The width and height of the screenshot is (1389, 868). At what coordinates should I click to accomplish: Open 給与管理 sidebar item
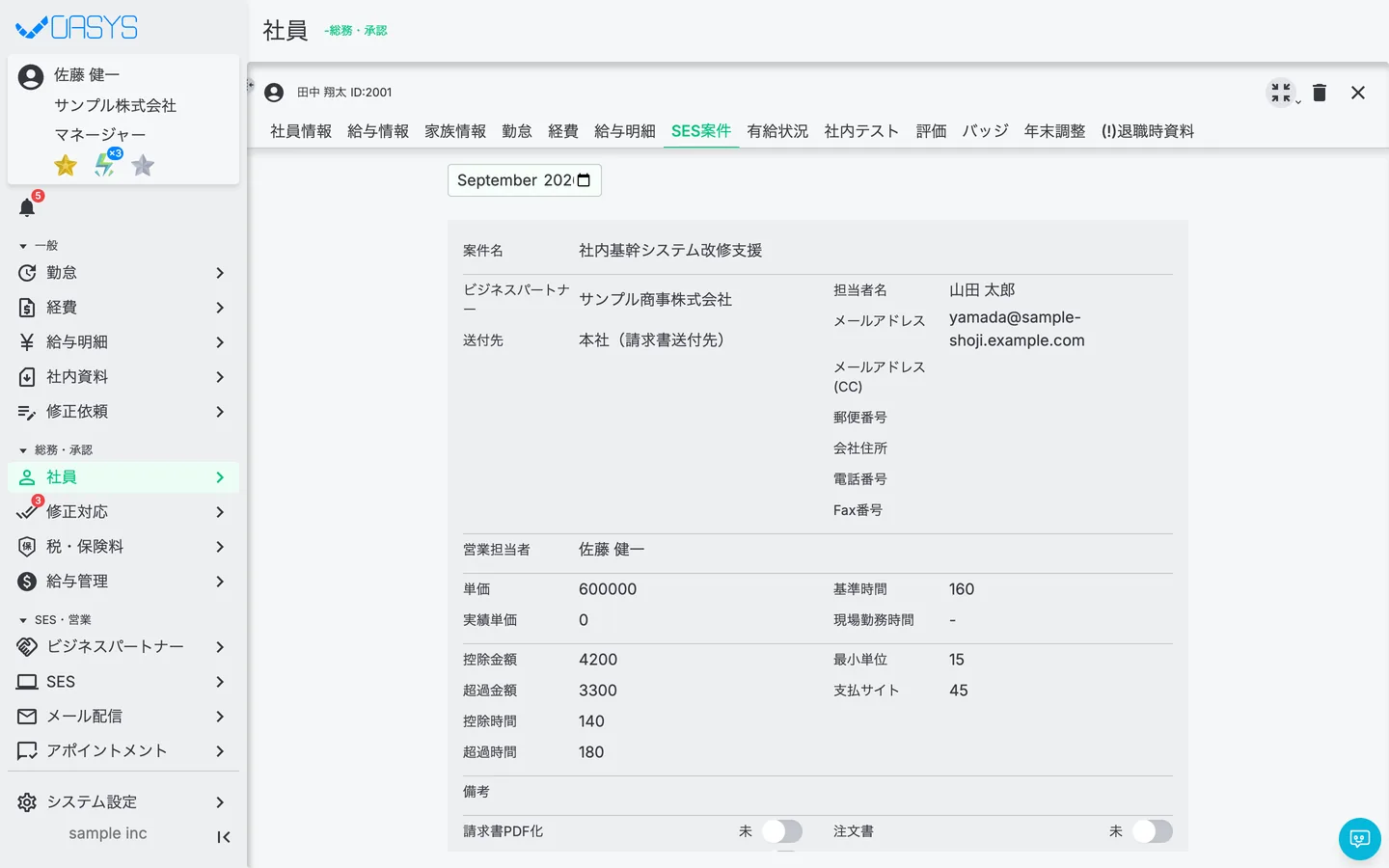pyautogui.click(x=123, y=582)
